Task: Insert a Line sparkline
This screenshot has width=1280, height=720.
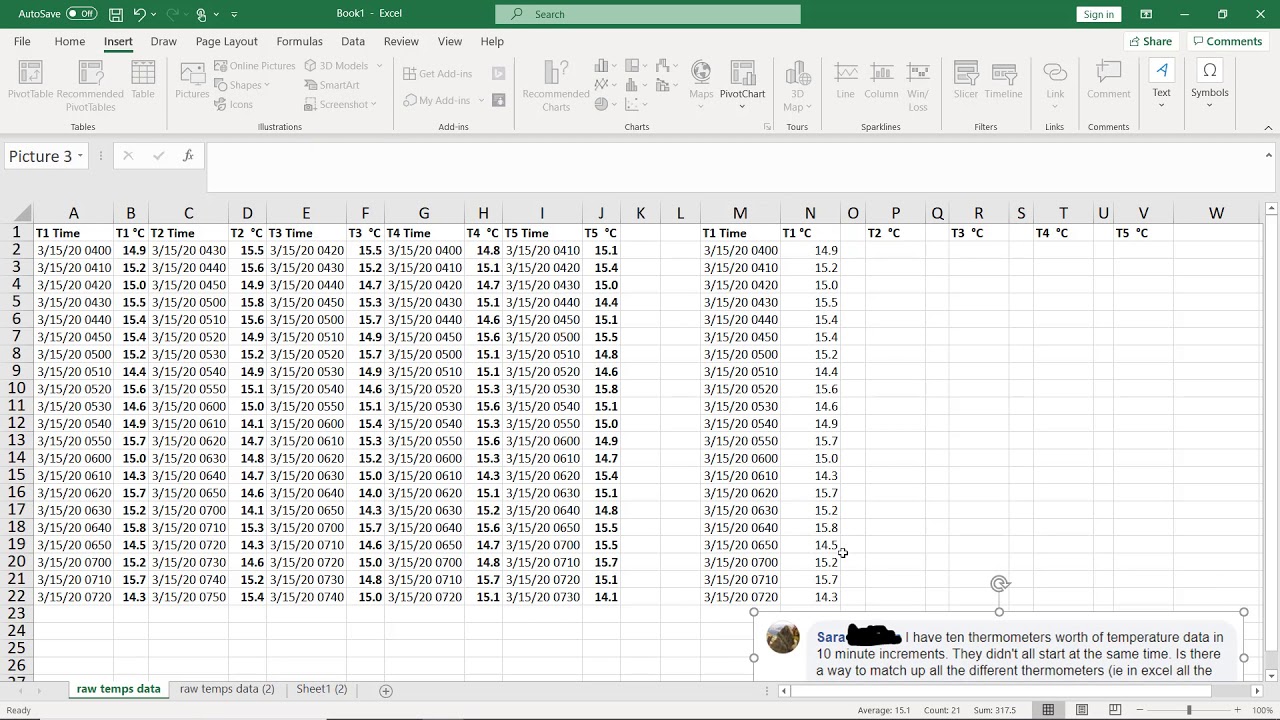Action: pyautogui.click(x=846, y=80)
